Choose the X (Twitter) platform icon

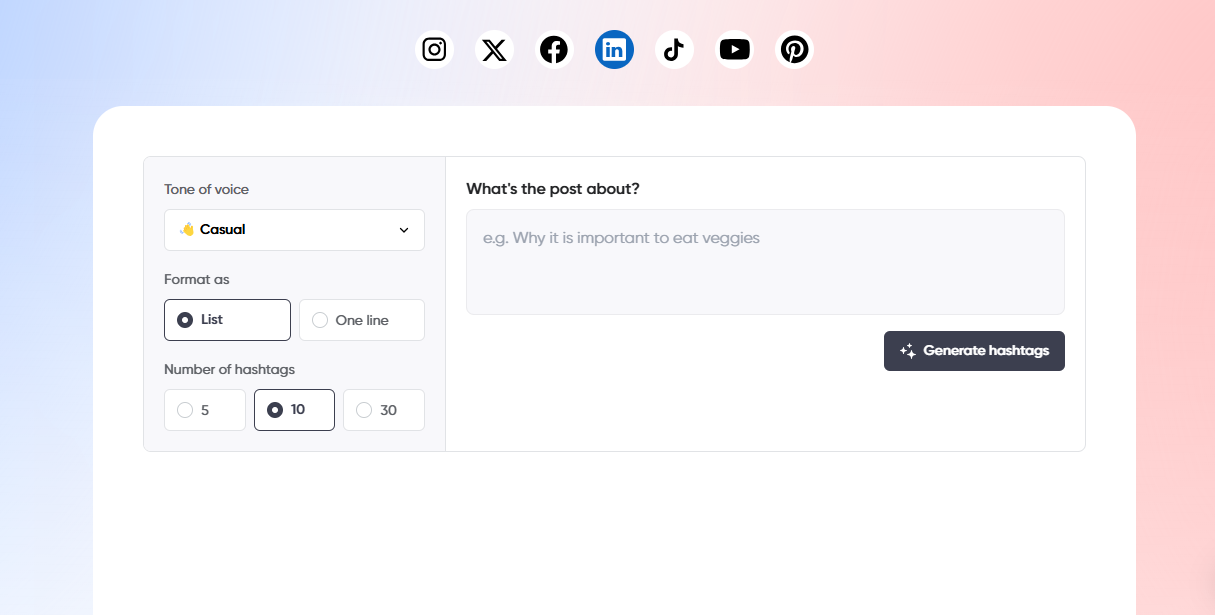coord(494,49)
